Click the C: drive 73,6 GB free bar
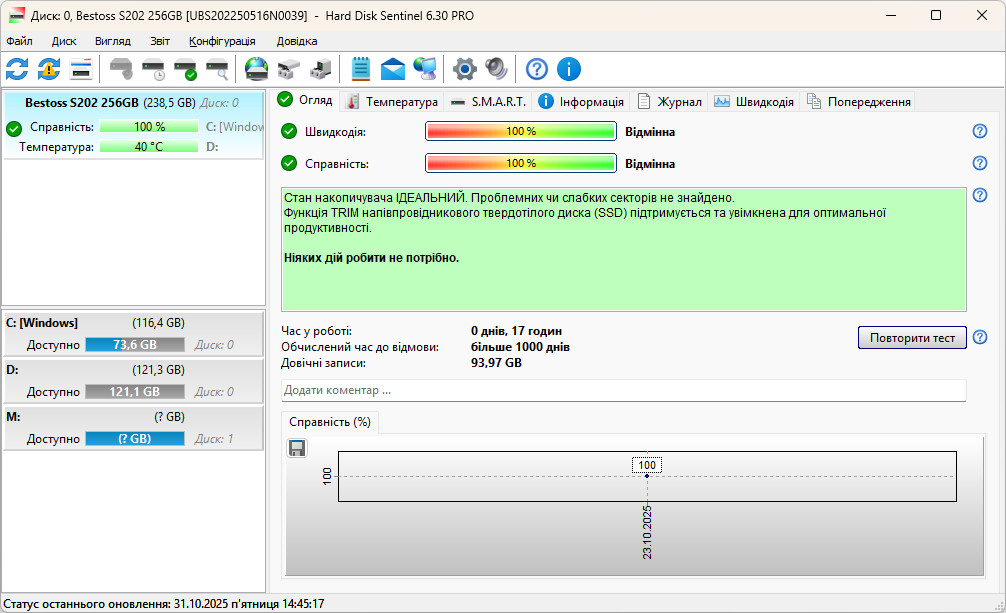 click(x=135, y=345)
